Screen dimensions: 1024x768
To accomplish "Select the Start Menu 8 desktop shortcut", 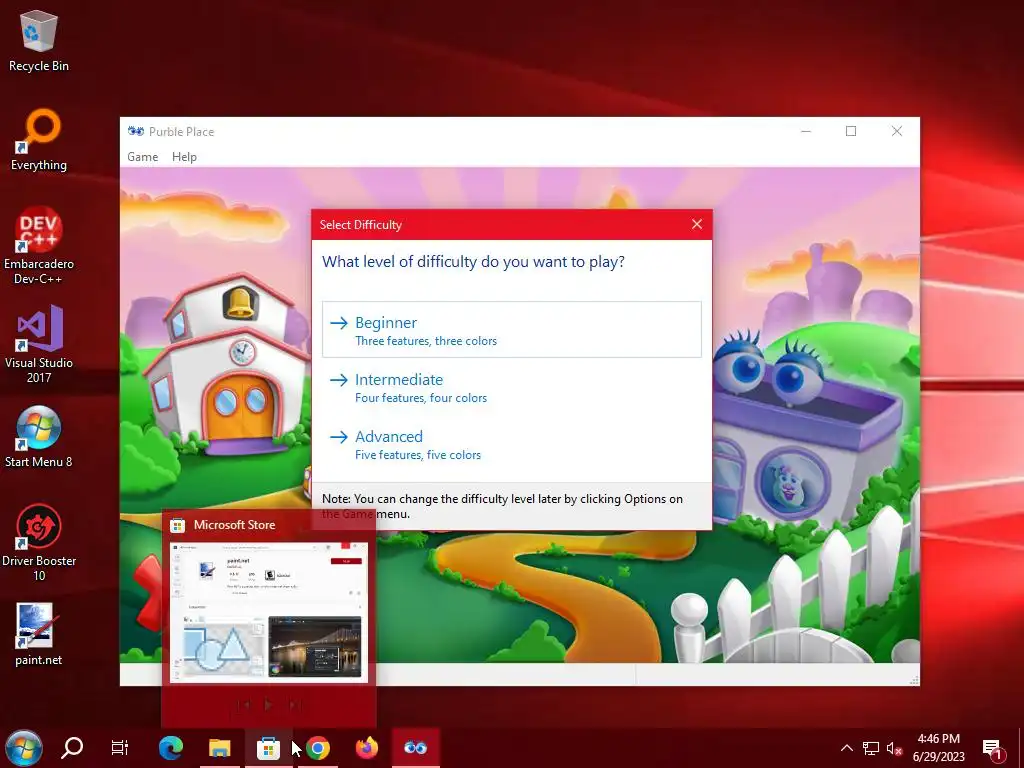I will click(39, 437).
